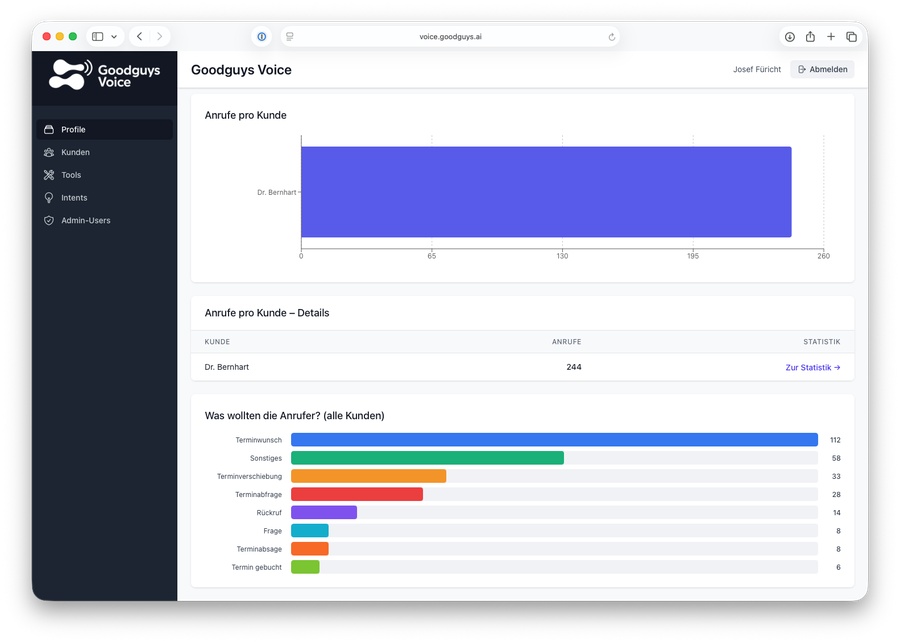The image size is (900, 643).
Task: Show tab overview via overlapping squares icon
Action: coord(852,36)
